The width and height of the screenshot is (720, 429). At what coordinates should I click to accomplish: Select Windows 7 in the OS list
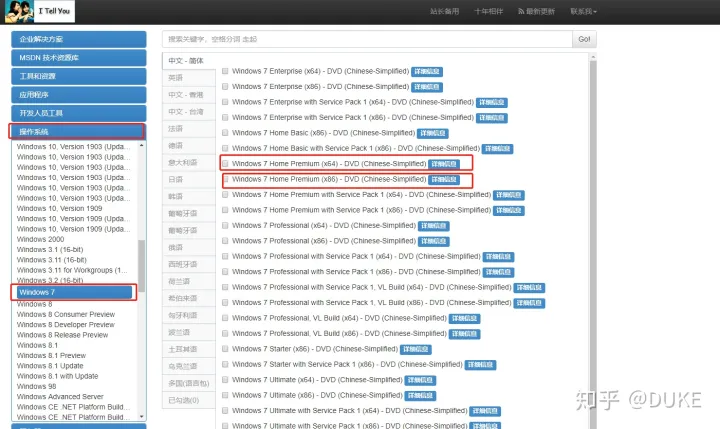[x=74, y=292]
